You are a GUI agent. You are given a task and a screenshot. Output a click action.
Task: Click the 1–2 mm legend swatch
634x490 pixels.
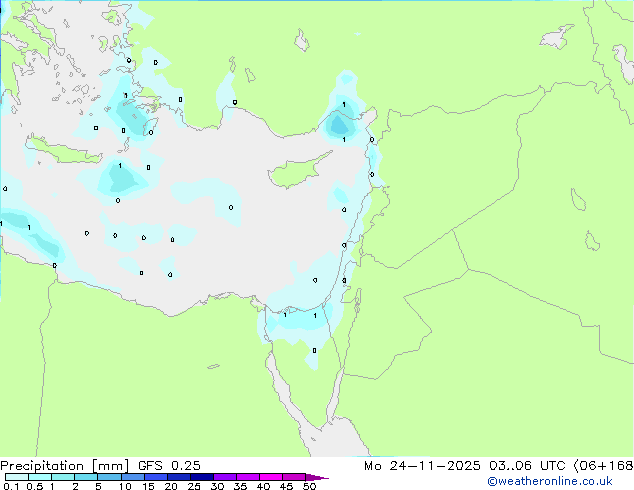pos(63,477)
